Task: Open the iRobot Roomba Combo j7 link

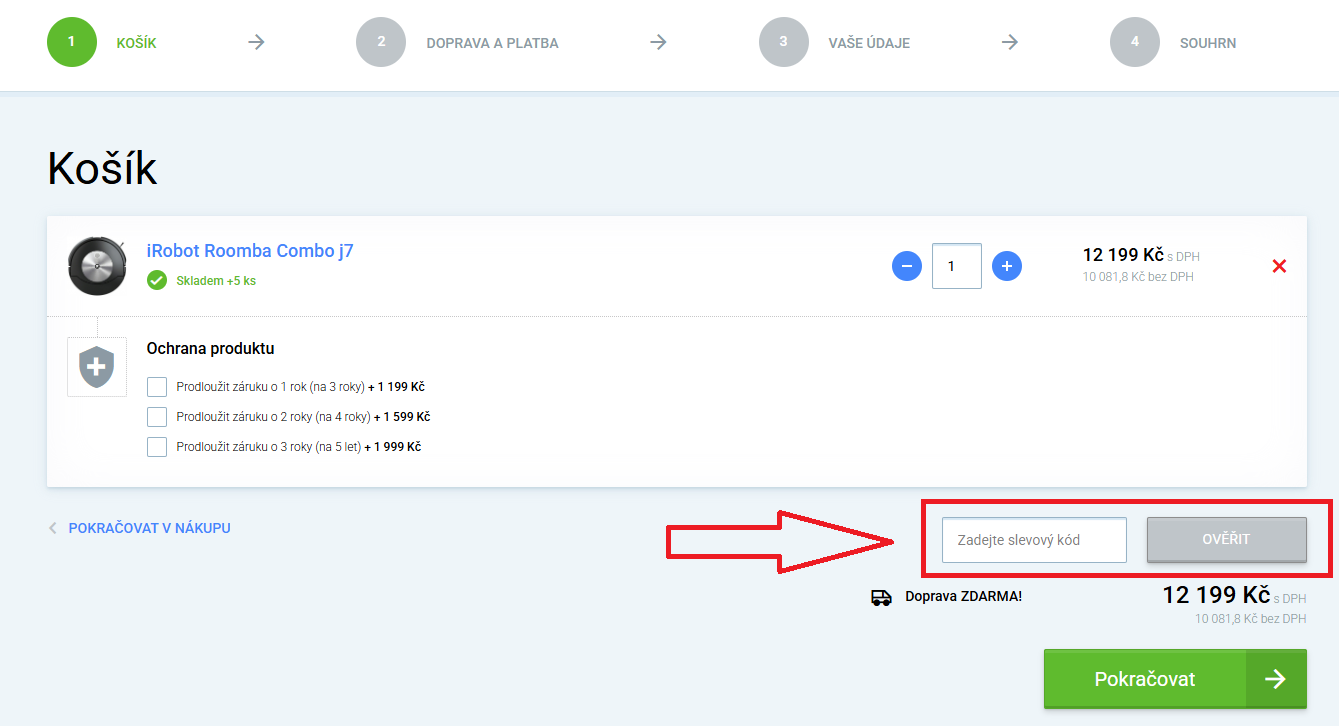Action: [x=250, y=251]
